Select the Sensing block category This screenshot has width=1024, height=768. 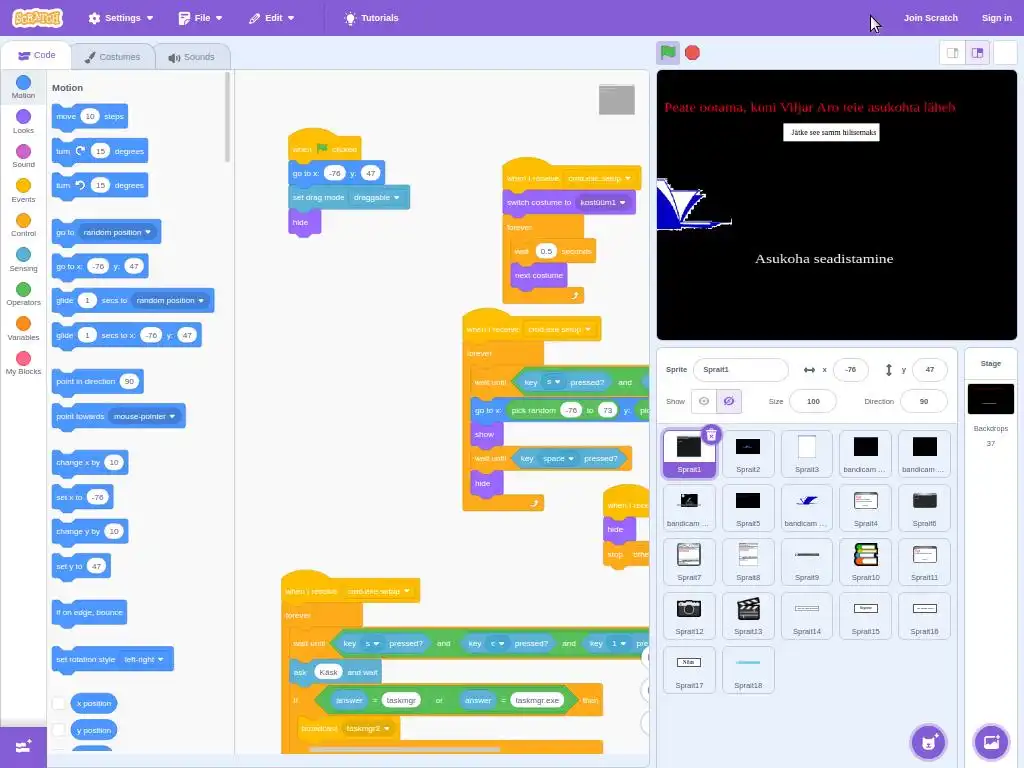coord(23,260)
